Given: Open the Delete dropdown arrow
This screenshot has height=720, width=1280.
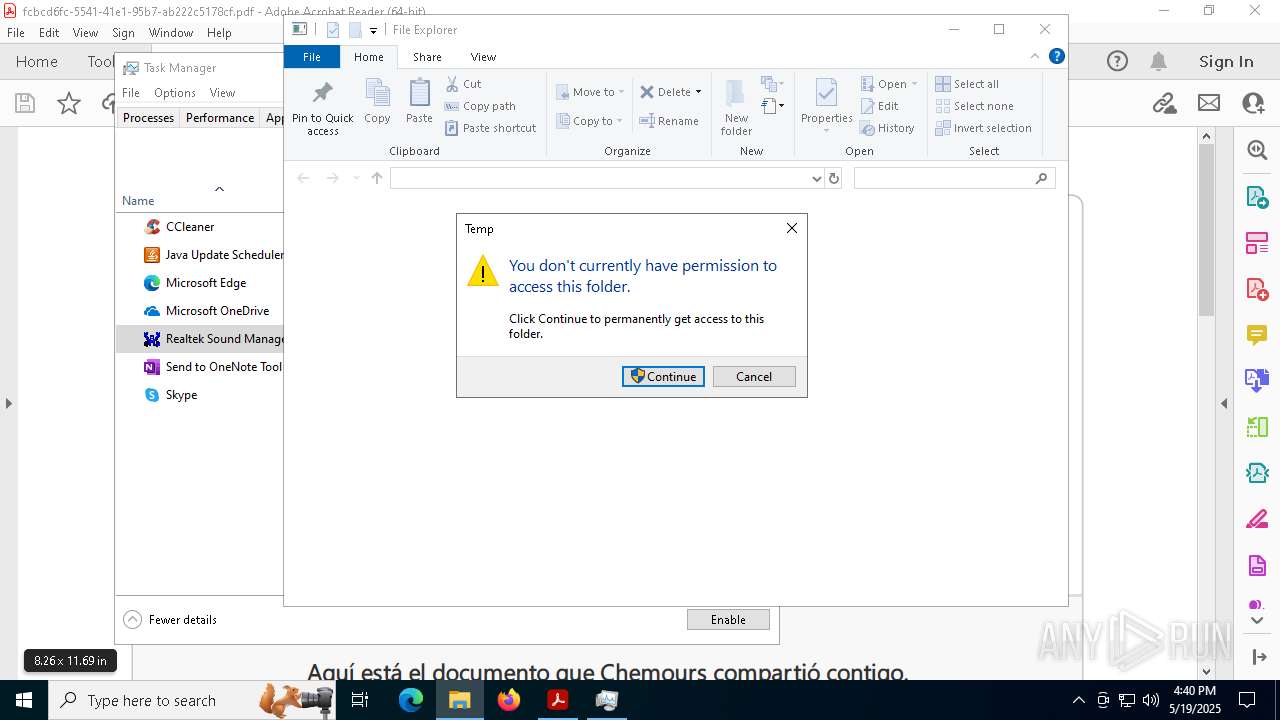Looking at the screenshot, I should [x=698, y=92].
